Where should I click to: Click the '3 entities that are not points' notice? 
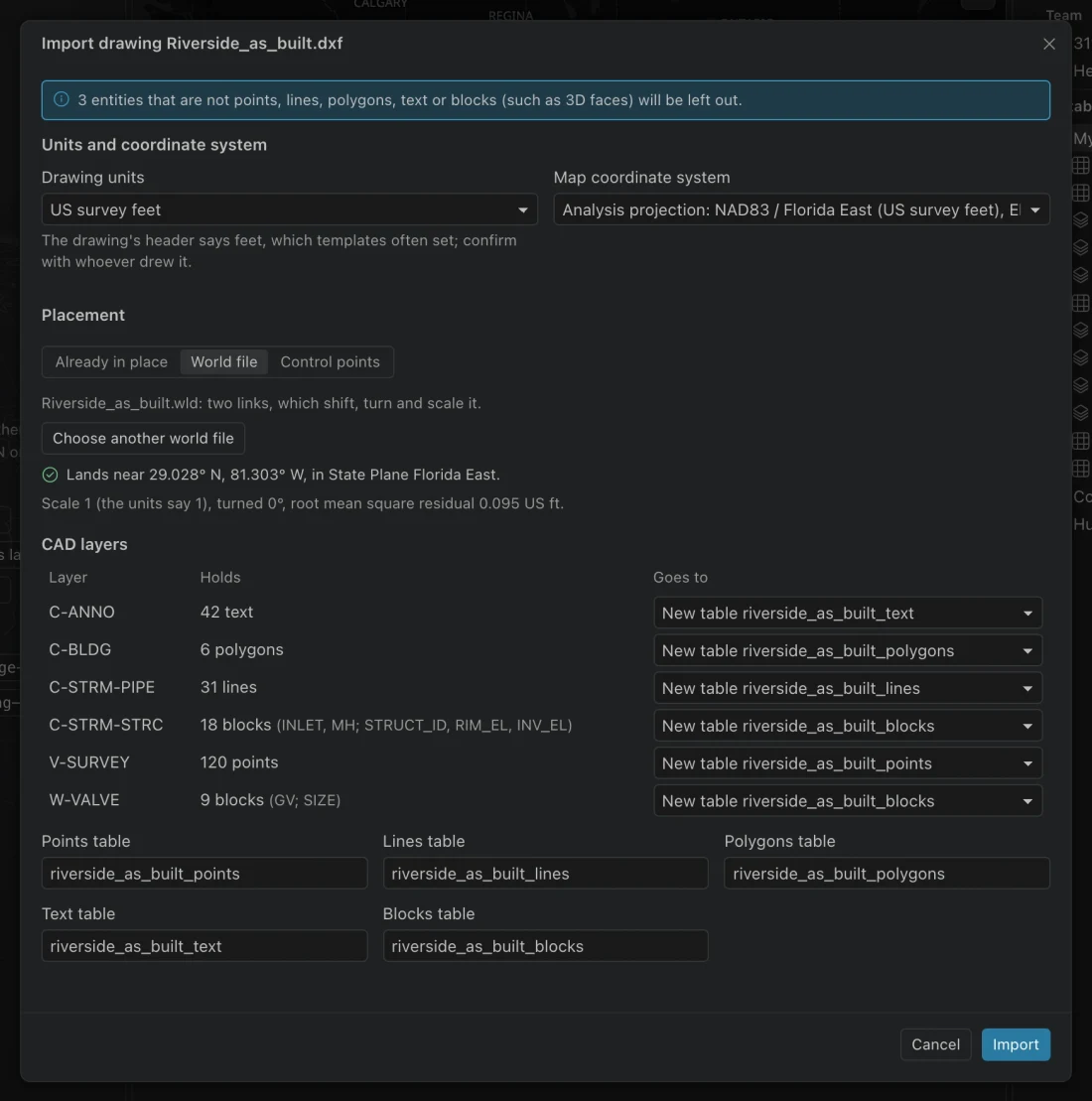(410, 99)
